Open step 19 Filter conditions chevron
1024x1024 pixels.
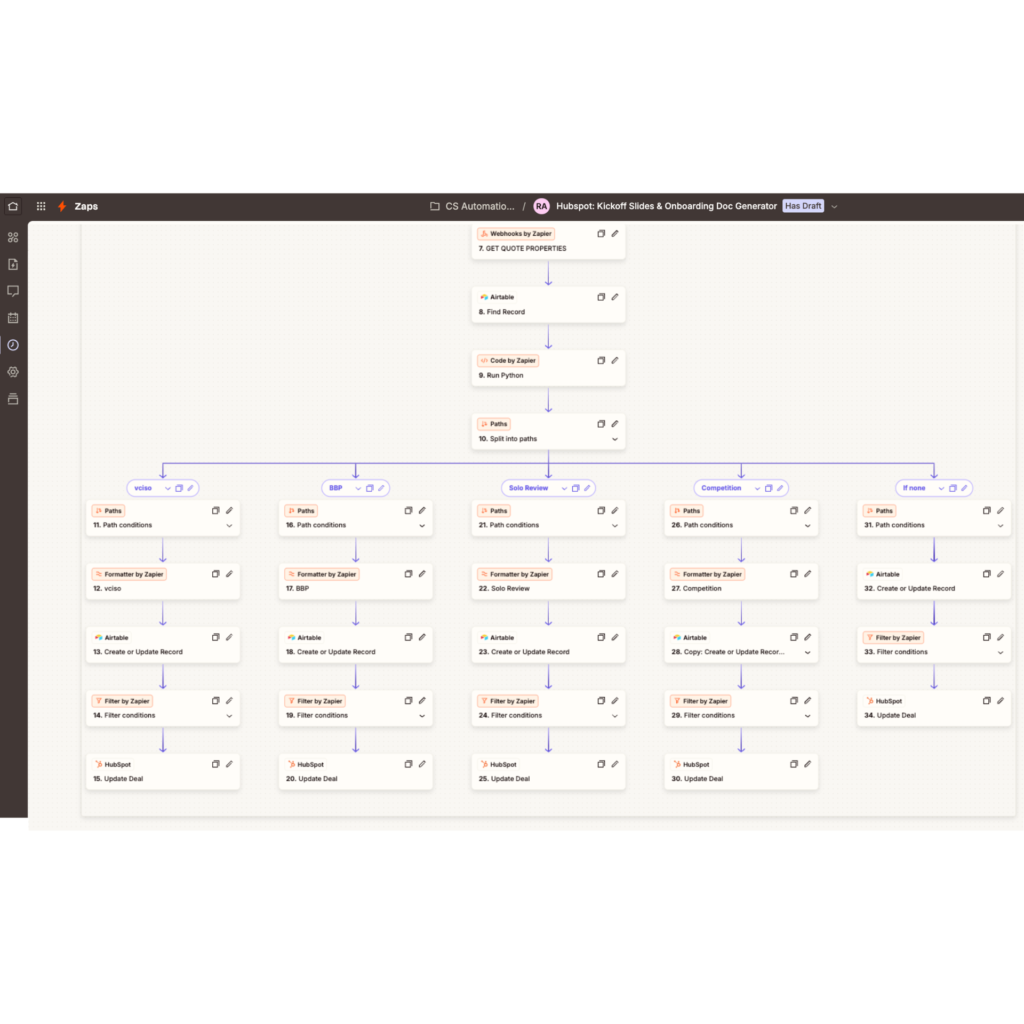click(x=422, y=716)
